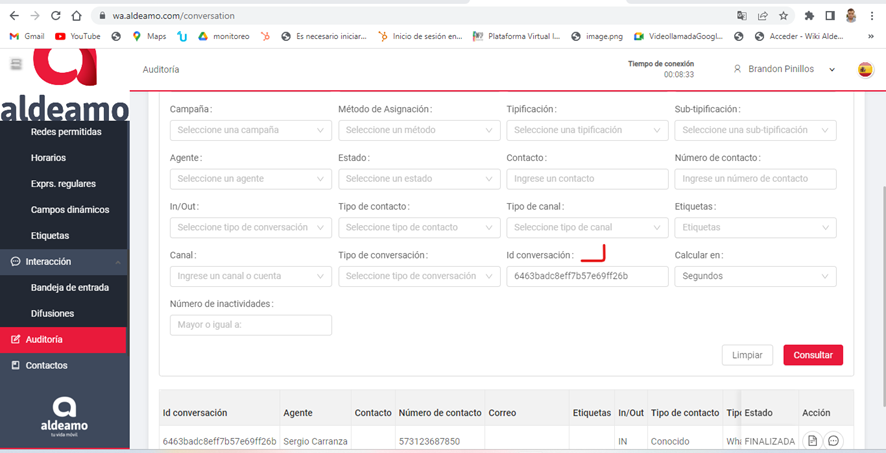The height and width of the screenshot is (453, 886).
Task: Open the Spanish flag language selector
Action: pyautogui.click(x=865, y=69)
